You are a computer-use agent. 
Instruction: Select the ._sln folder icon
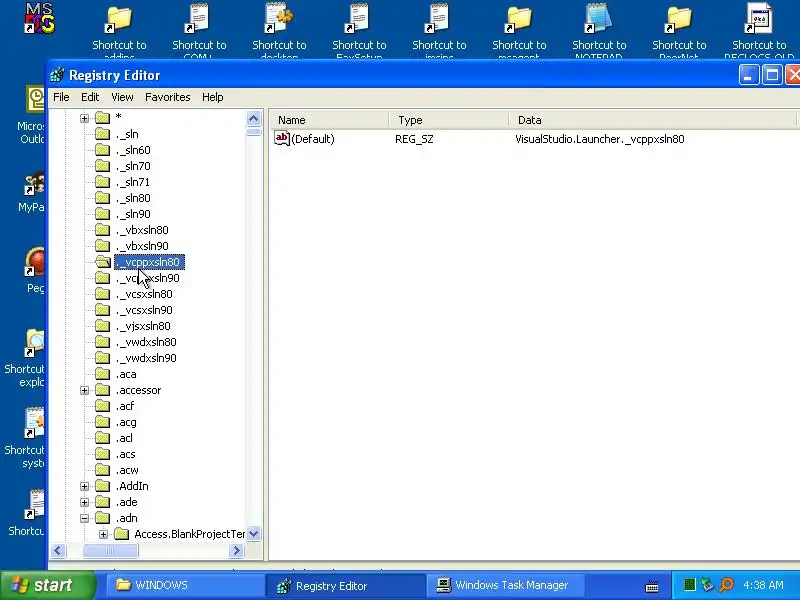103,134
